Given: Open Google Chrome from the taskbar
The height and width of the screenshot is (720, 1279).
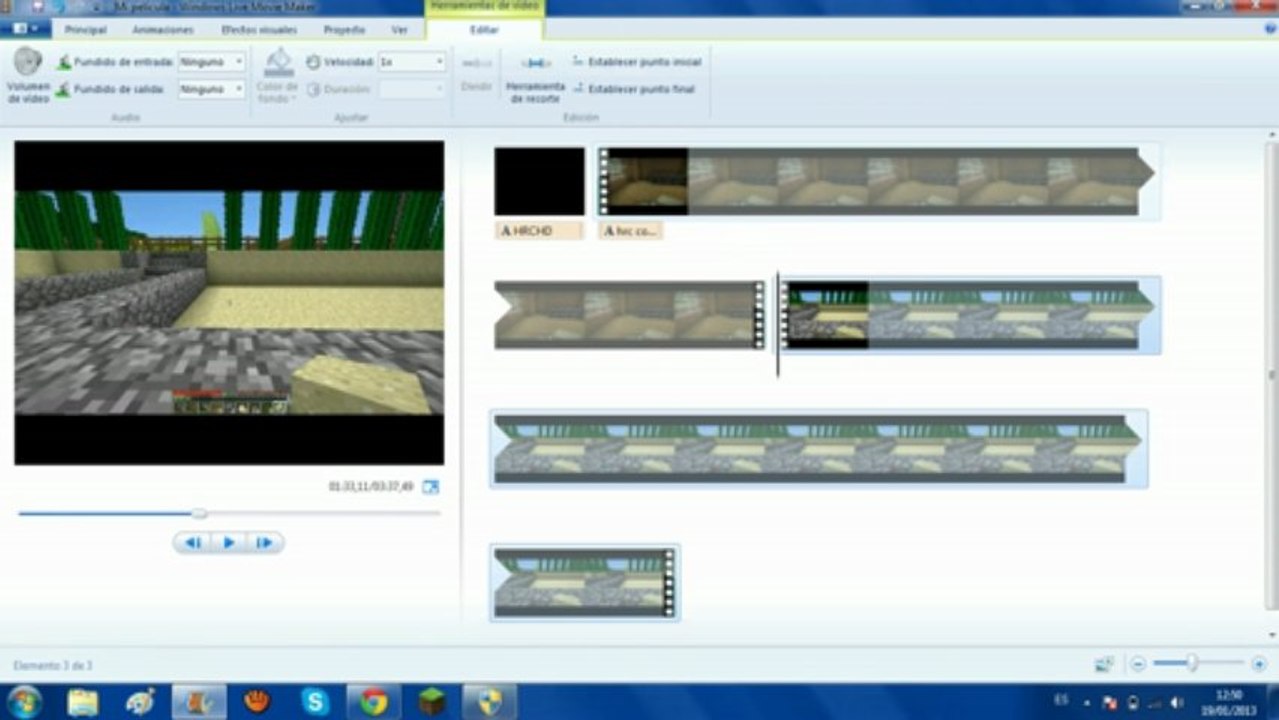Looking at the screenshot, I should coord(374,703).
